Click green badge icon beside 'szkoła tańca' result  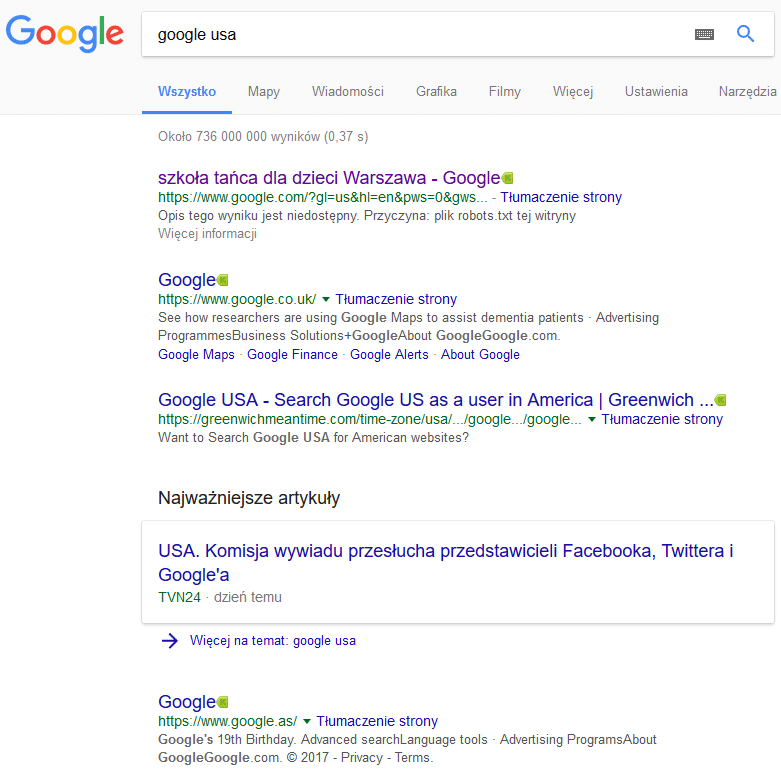coord(508,178)
